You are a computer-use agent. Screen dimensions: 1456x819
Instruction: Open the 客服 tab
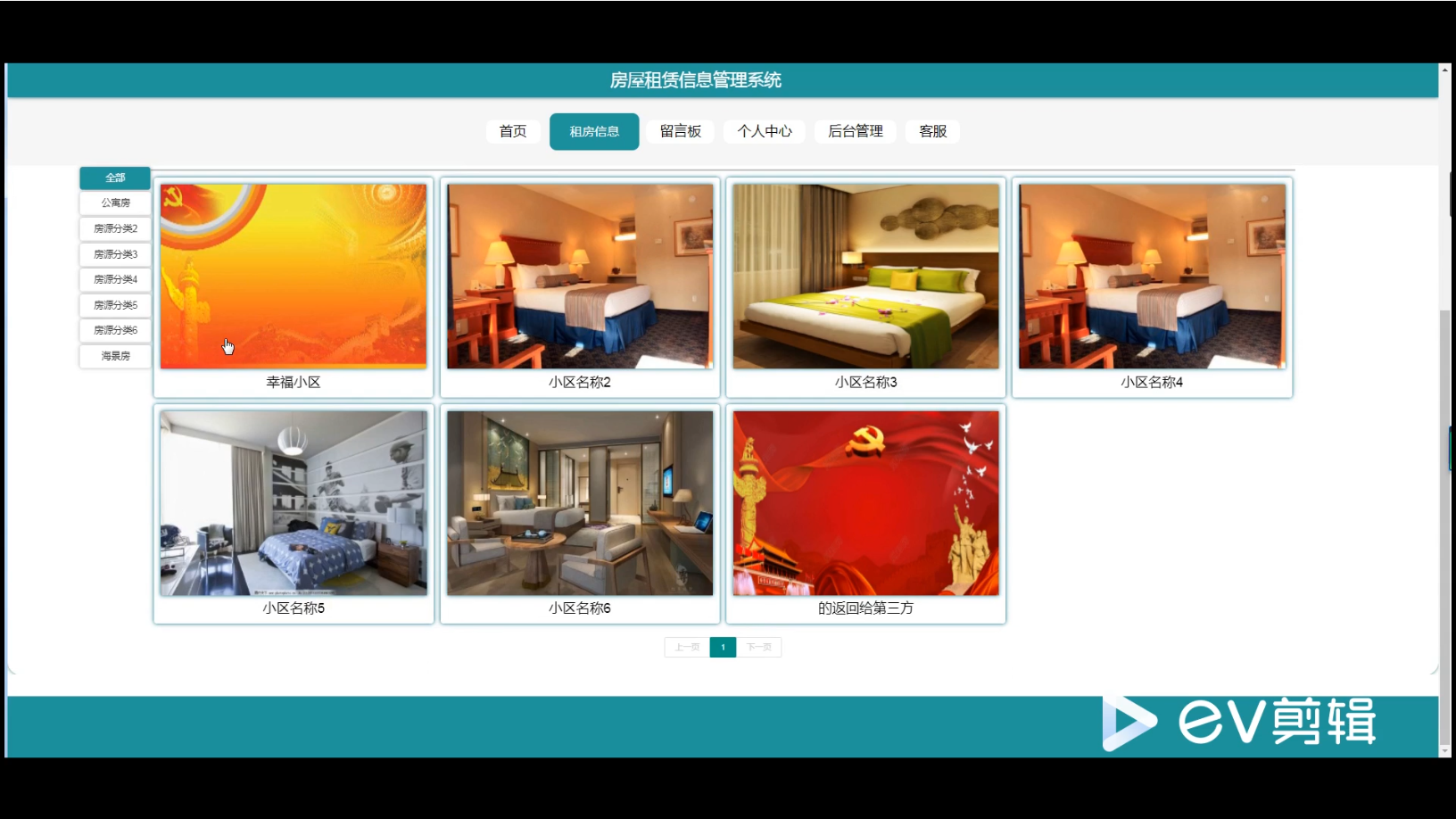[x=932, y=131]
